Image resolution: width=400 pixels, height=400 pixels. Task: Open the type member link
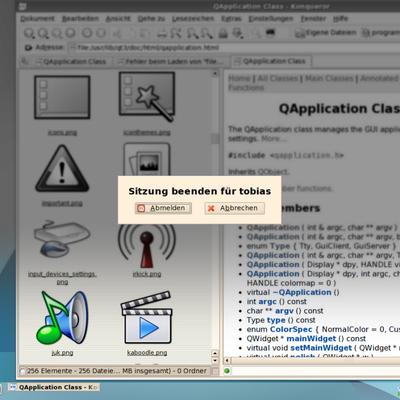276,320
